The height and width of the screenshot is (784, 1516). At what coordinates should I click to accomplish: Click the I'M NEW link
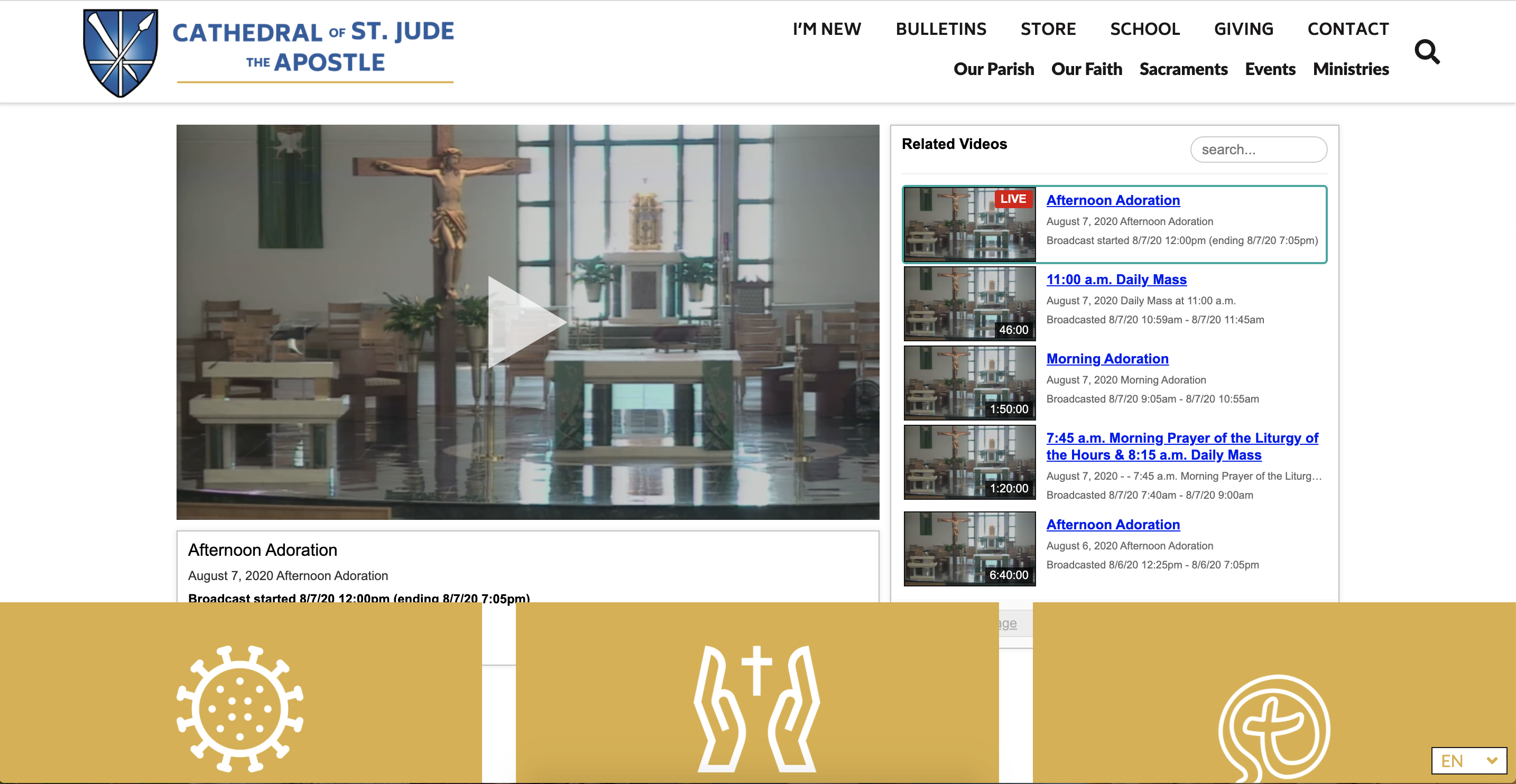pyautogui.click(x=826, y=29)
